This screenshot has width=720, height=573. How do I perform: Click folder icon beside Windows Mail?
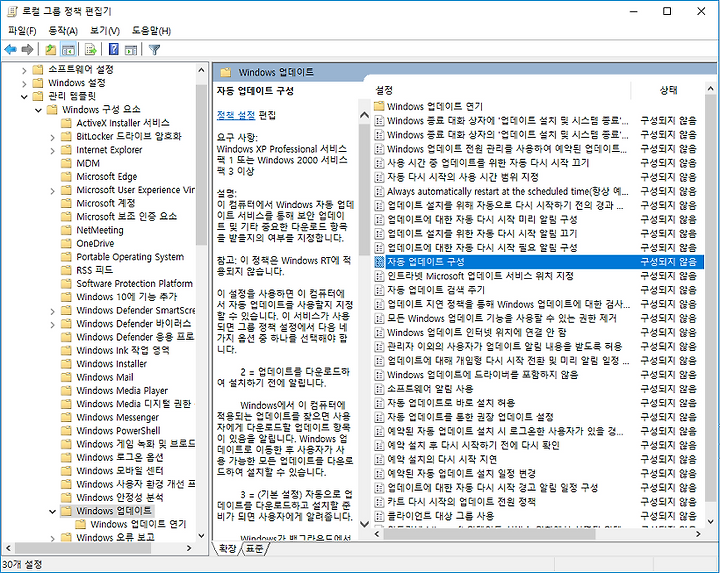coord(67,377)
